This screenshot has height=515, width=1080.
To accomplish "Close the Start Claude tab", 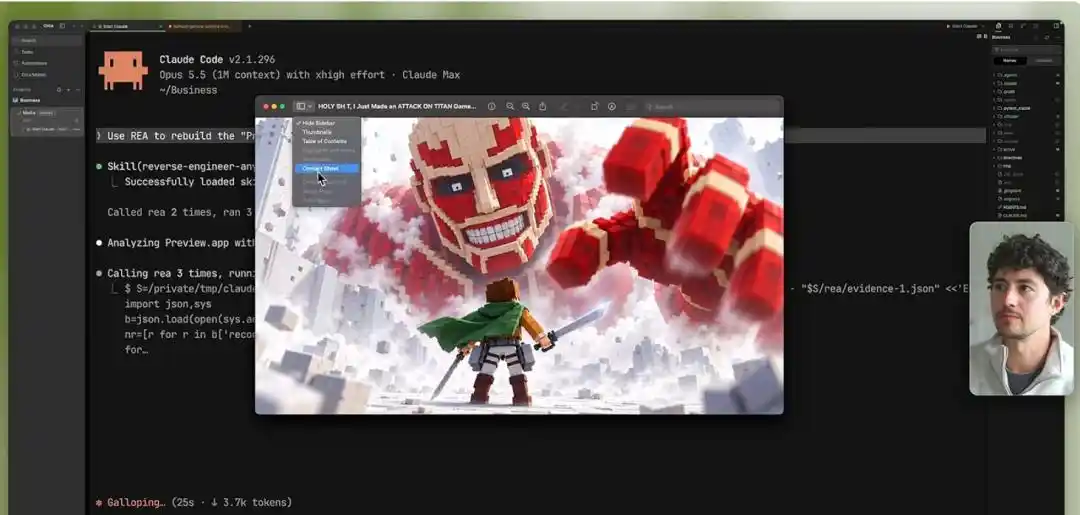I will click(x=160, y=26).
